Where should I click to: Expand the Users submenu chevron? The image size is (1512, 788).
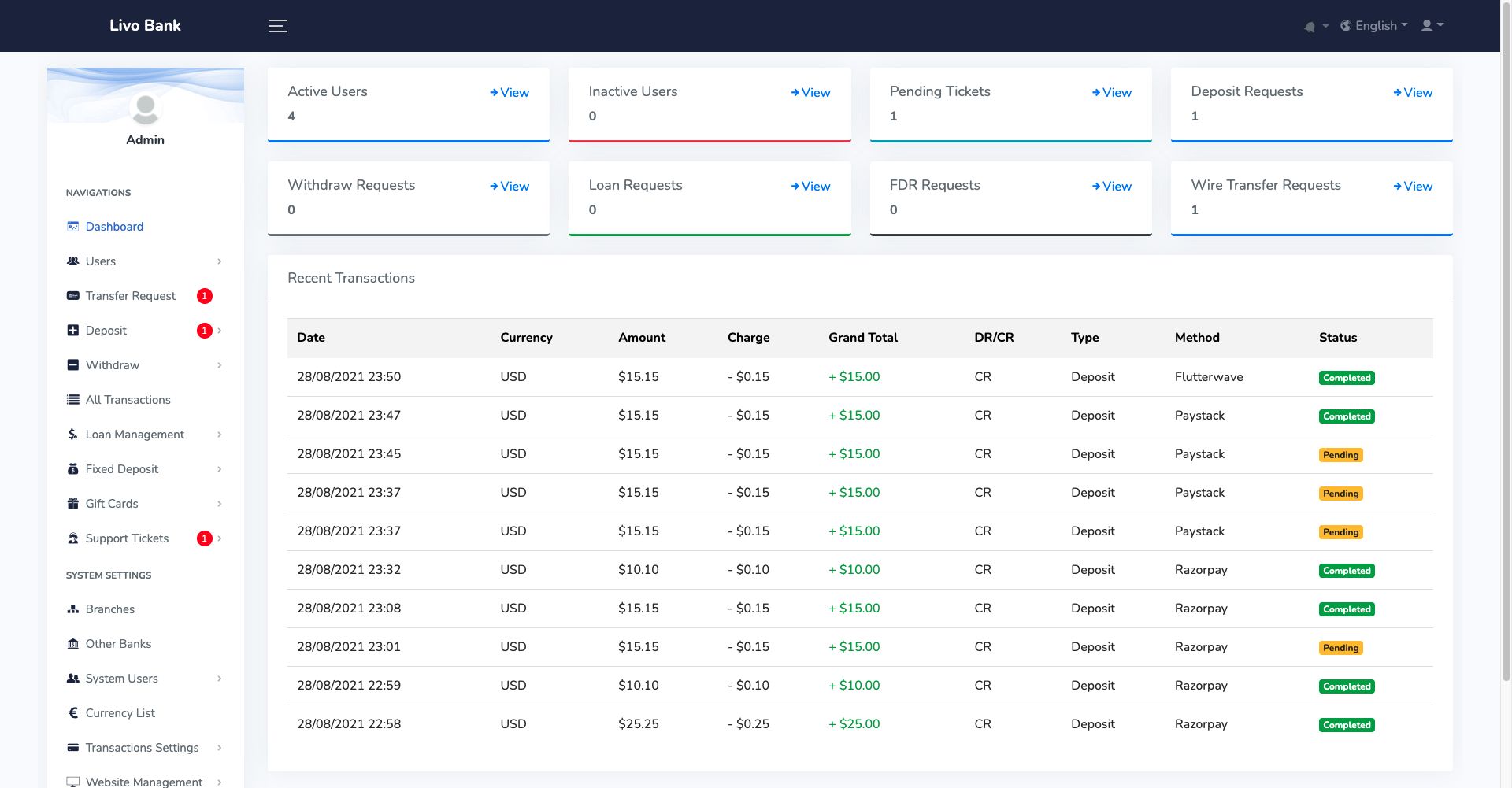(x=219, y=261)
